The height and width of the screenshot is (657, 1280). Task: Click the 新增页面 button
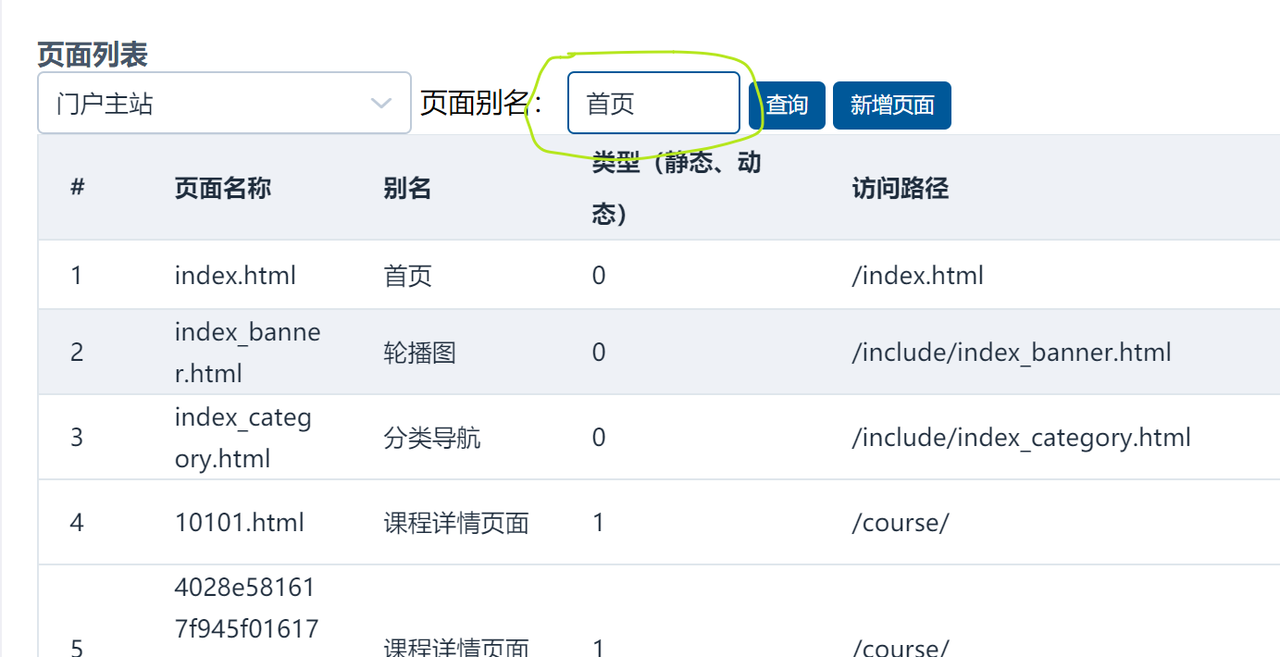tap(891, 105)
